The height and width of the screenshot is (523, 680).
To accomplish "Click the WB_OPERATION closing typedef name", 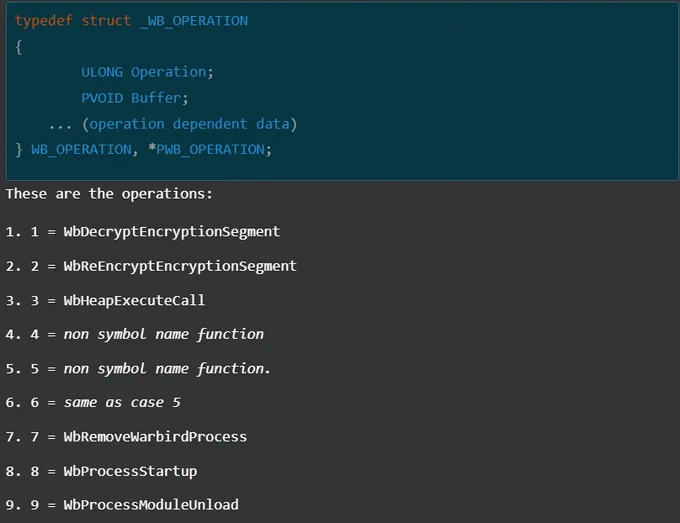I will [x=81, y=150].
